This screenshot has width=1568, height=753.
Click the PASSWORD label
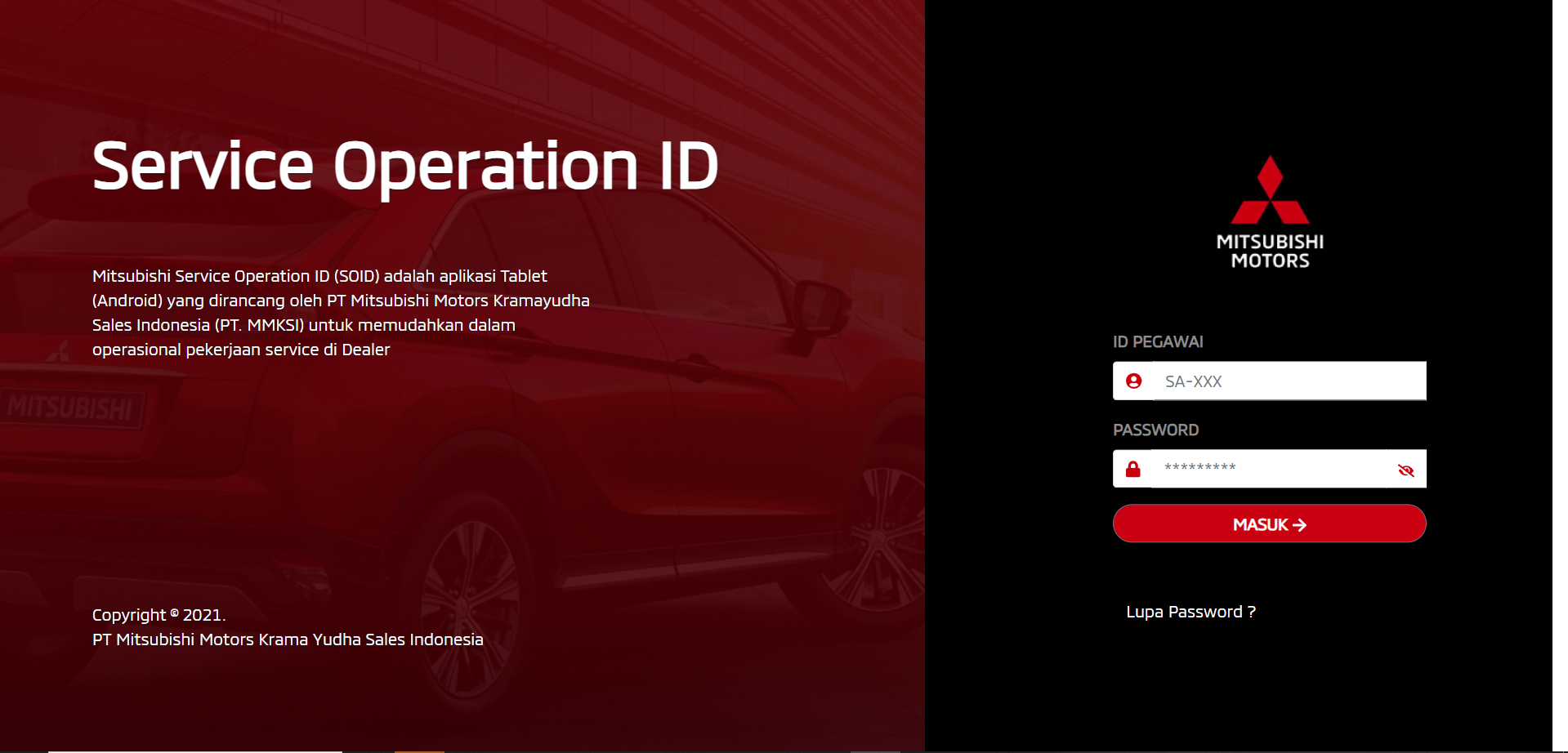1155,430
